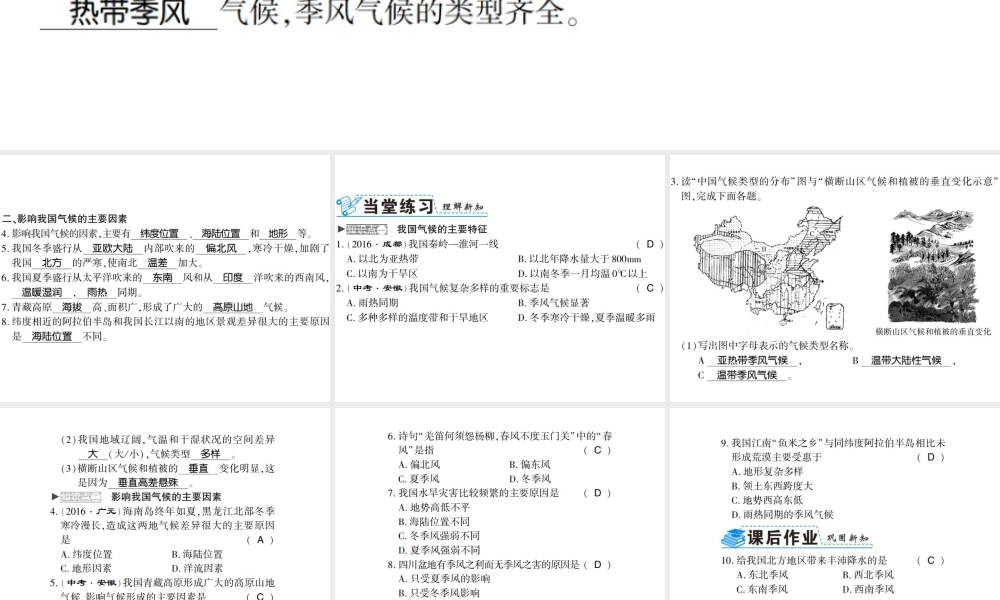This screenshot has width=1000, height=600.
Task: Click the 理解新知 subtitle next to 当堂练习
Action: pos(463,207)
